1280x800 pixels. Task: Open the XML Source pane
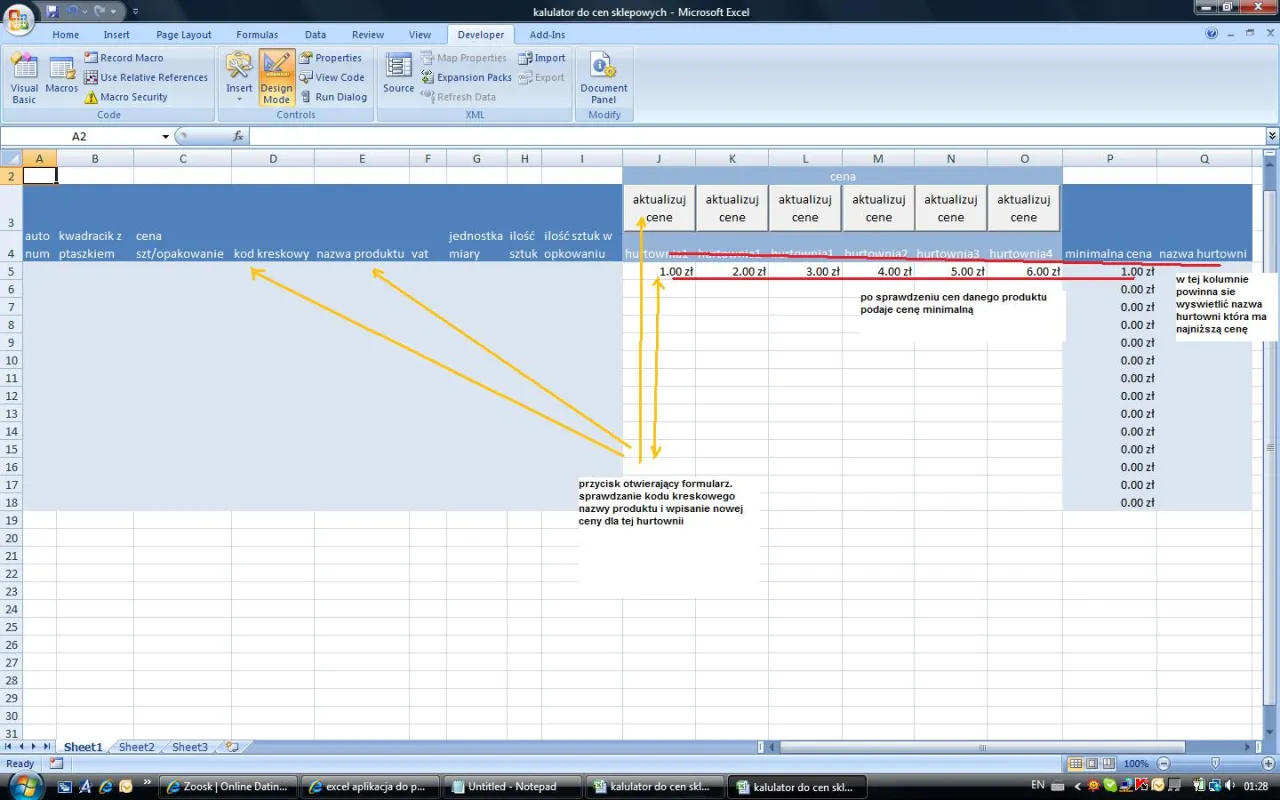tap(398, 76)
